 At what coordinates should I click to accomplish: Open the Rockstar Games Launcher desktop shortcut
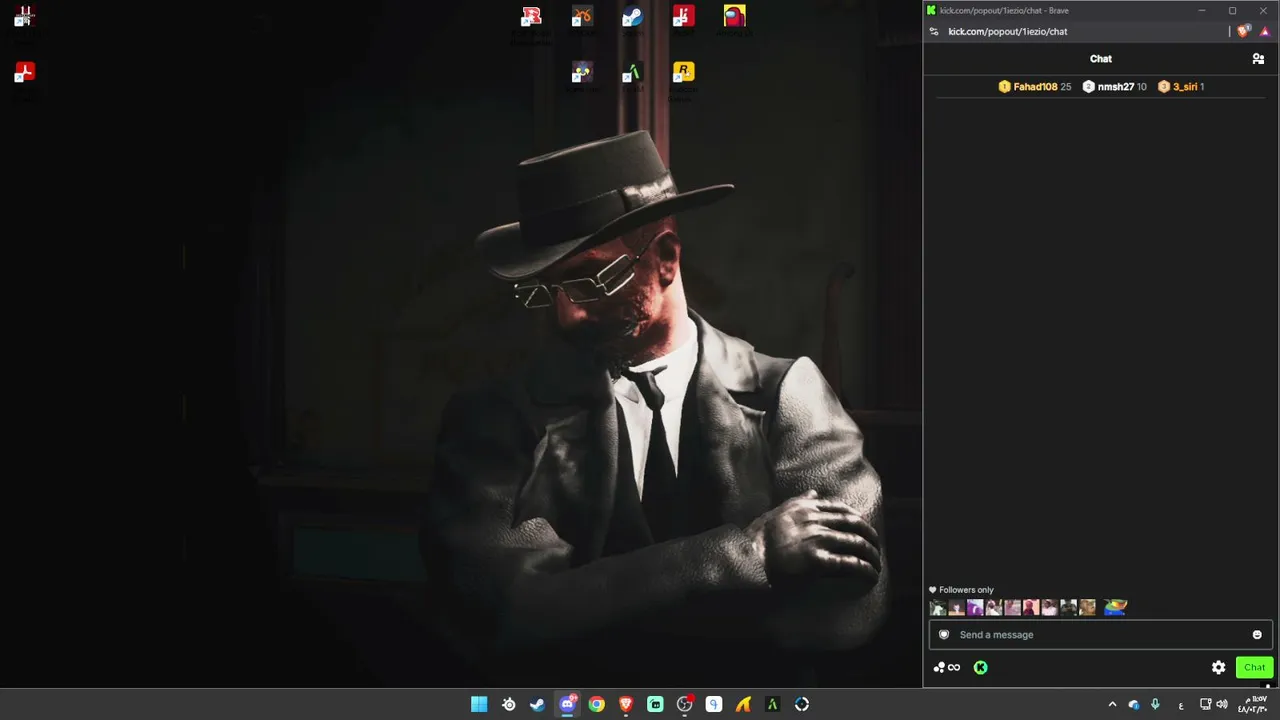point(683,73)
